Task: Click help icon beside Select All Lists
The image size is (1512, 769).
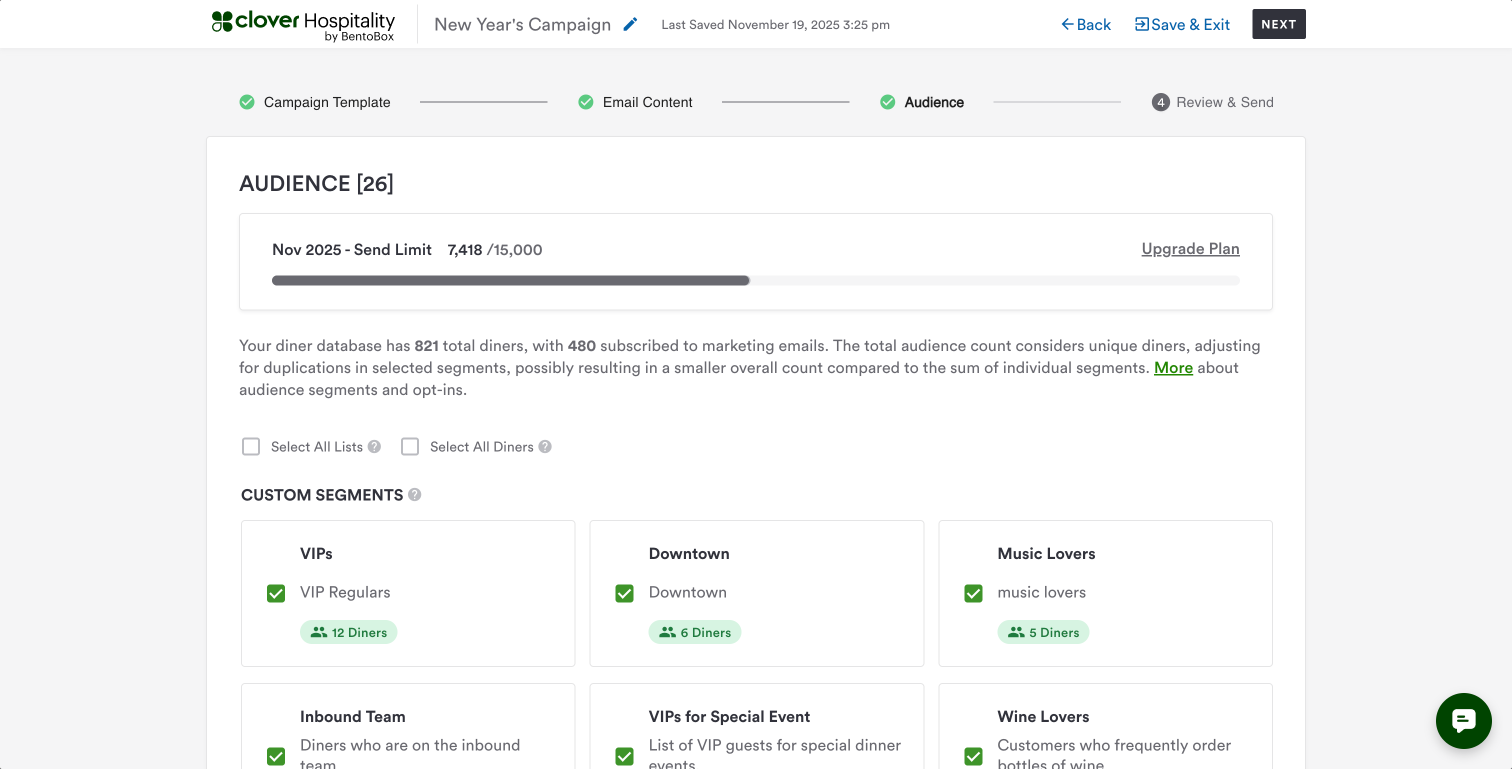Action: pyautogui.click(x=374, y=447)
